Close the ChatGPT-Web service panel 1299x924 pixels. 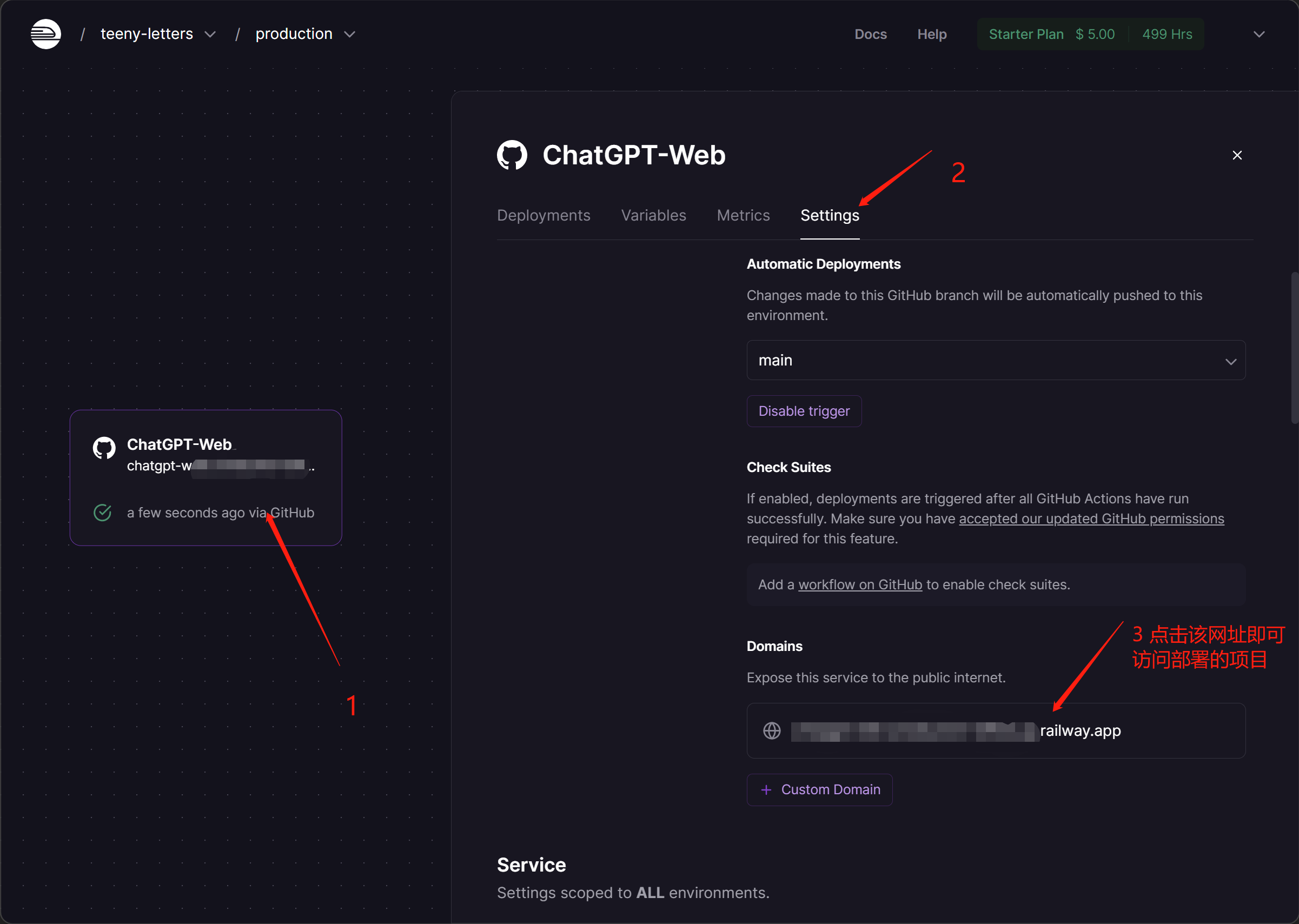click(1237, 155)
